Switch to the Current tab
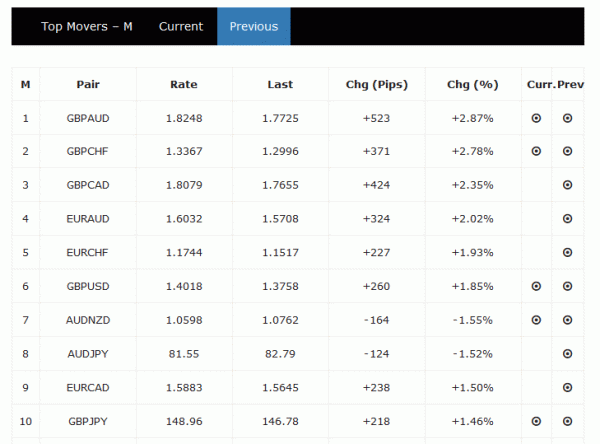This screenshot has height=444, width=600. tap(181, 27)
